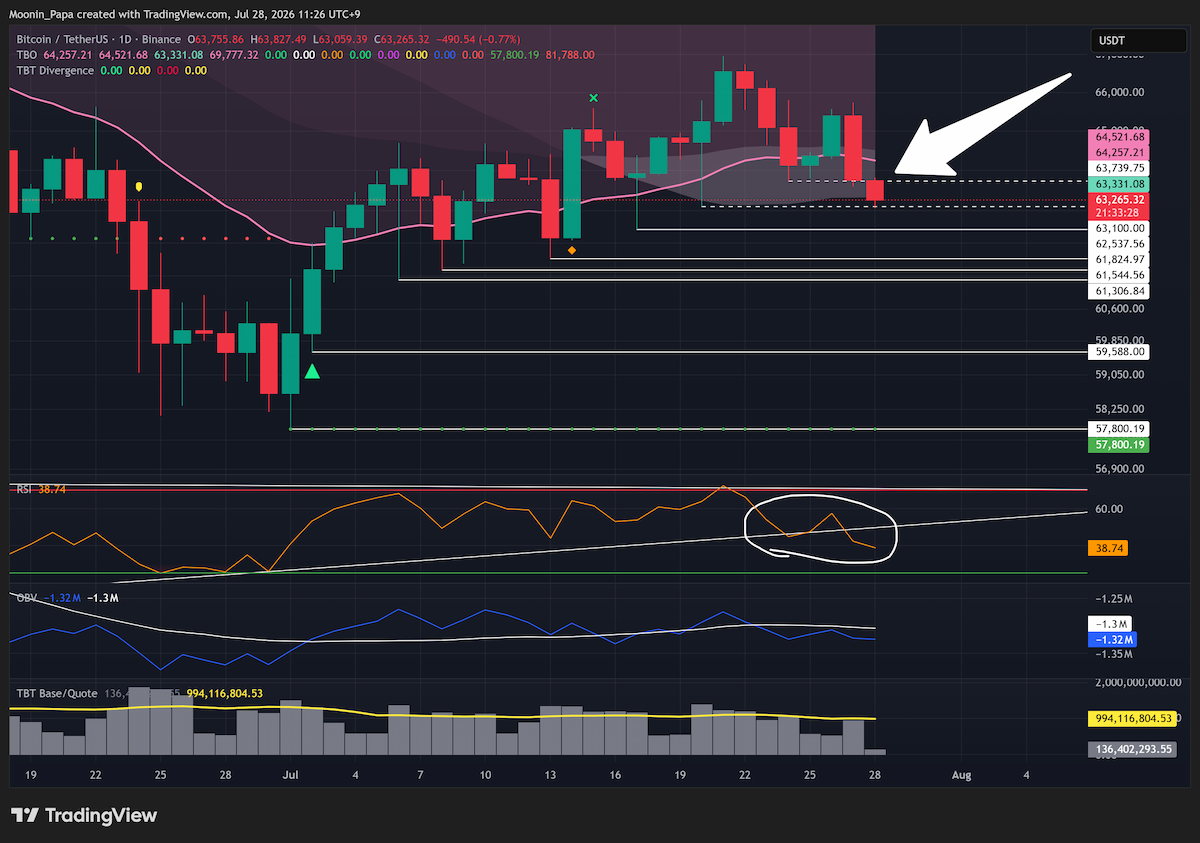Screen dimensions: 1200x843
Task: Click the pink 64,521.68 price label
Action: tap(1120, 136)
